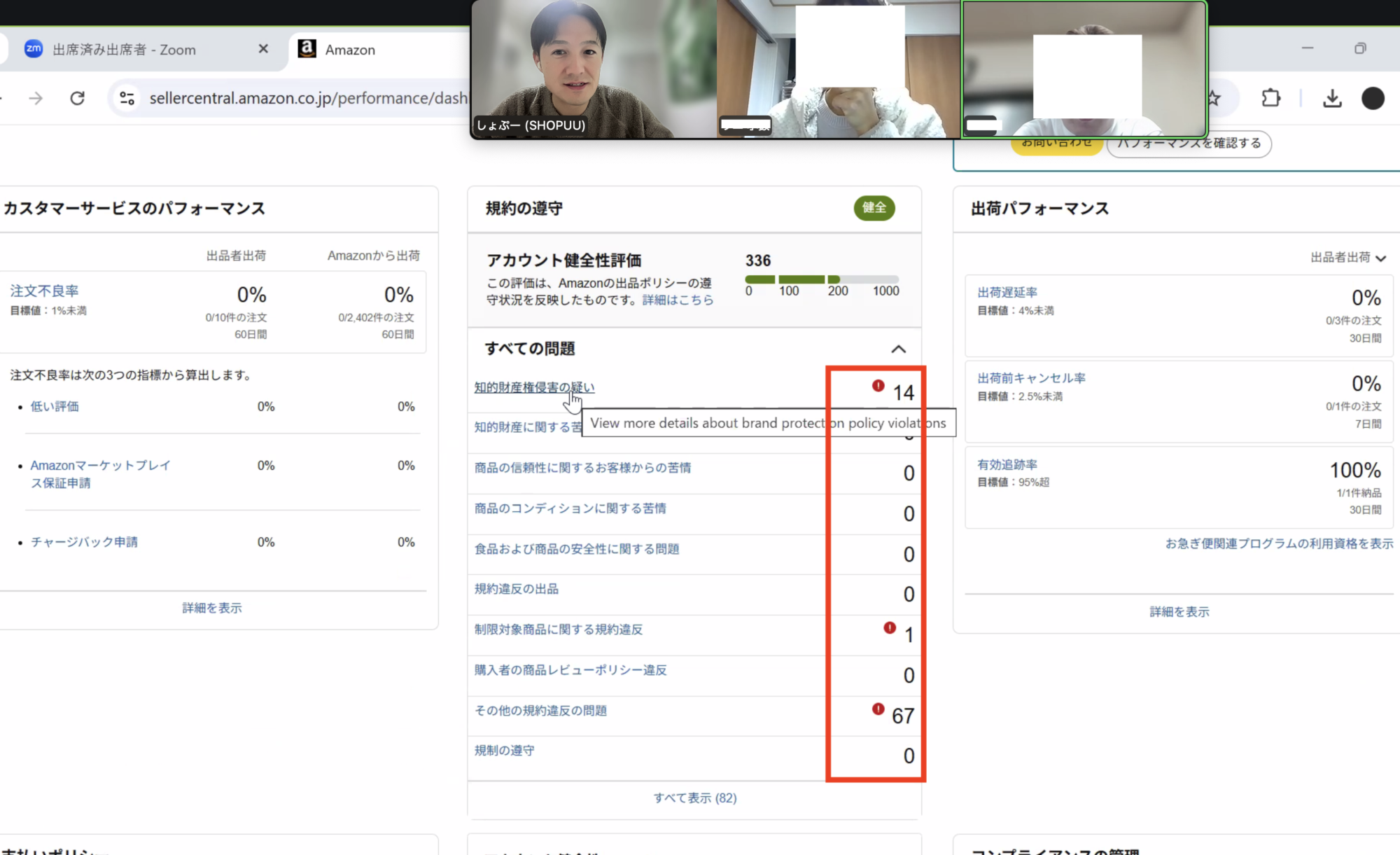This screenshot has width=1400, height=855.
Task: Click the browser profile avatar circle
Action: pos(1373,98)
